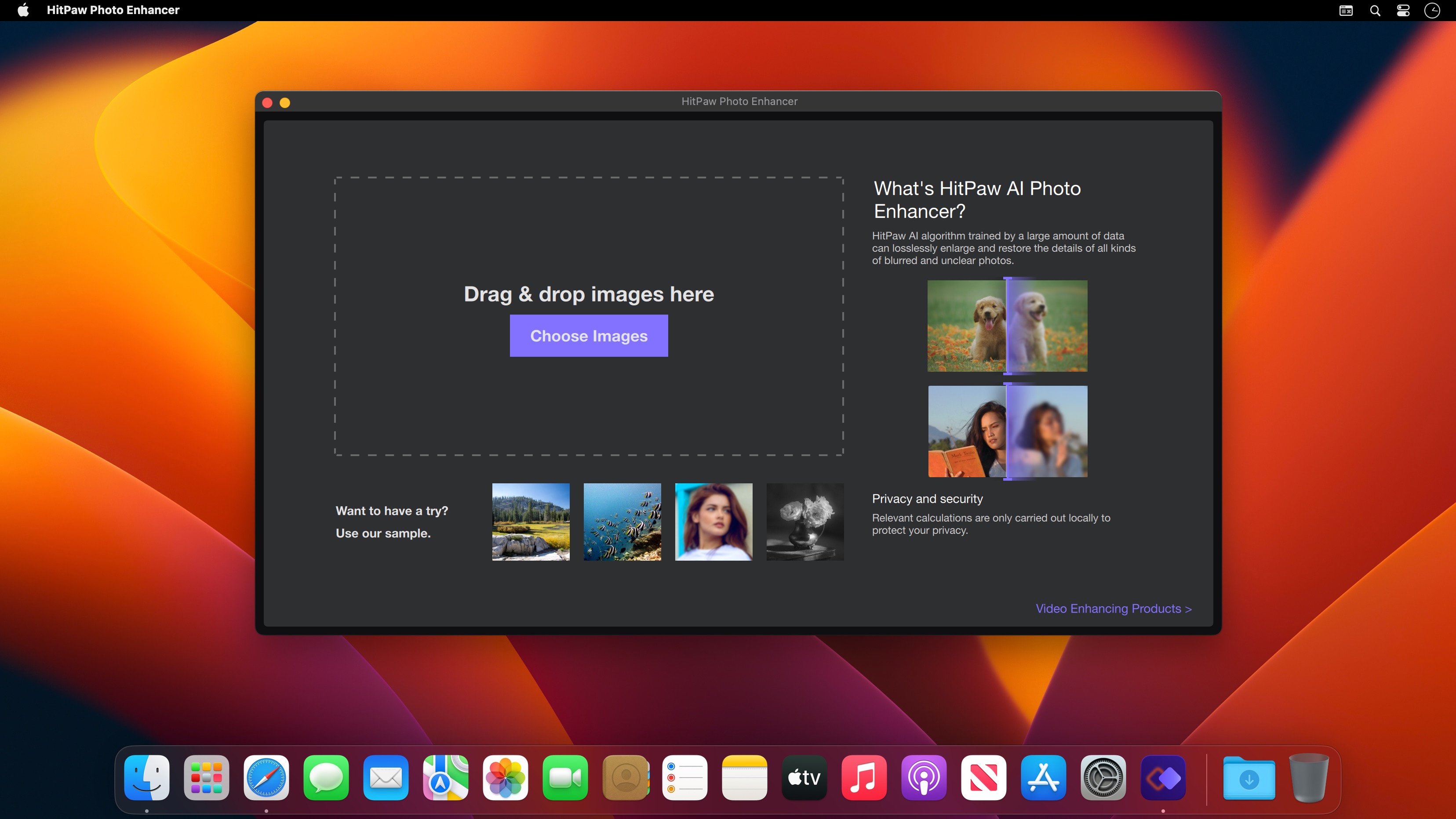The image size is (1456, 819).
Task: Open Spotlight search in menu bar
Action: (1375, 11)
